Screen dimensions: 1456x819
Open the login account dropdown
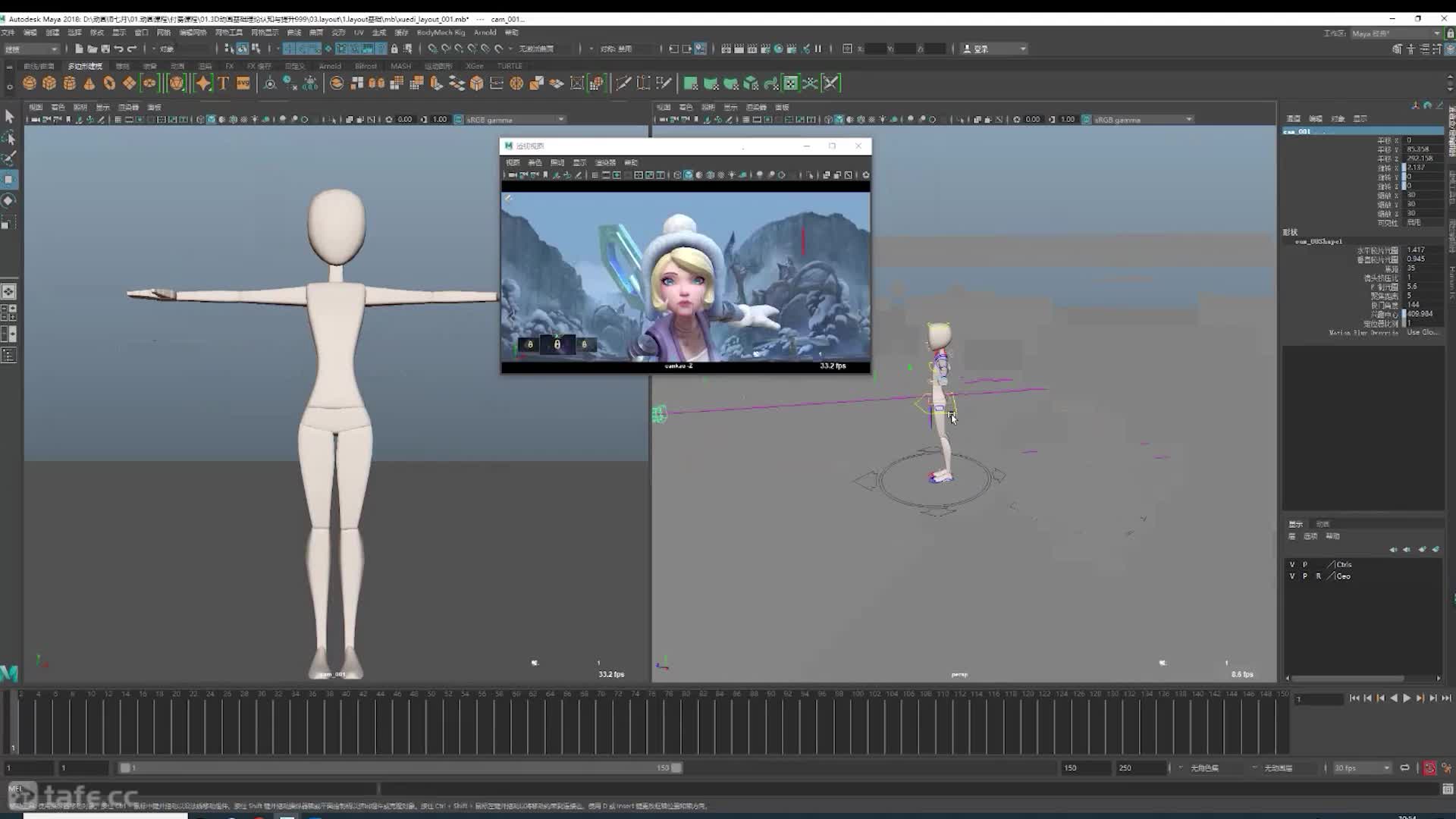click(x=994, y=49)
